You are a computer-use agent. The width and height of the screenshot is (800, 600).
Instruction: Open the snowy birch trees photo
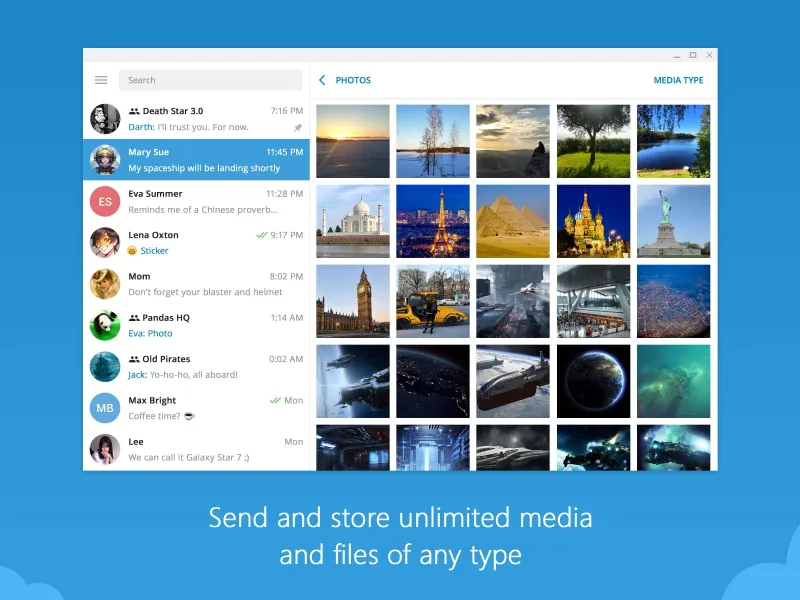433,141
